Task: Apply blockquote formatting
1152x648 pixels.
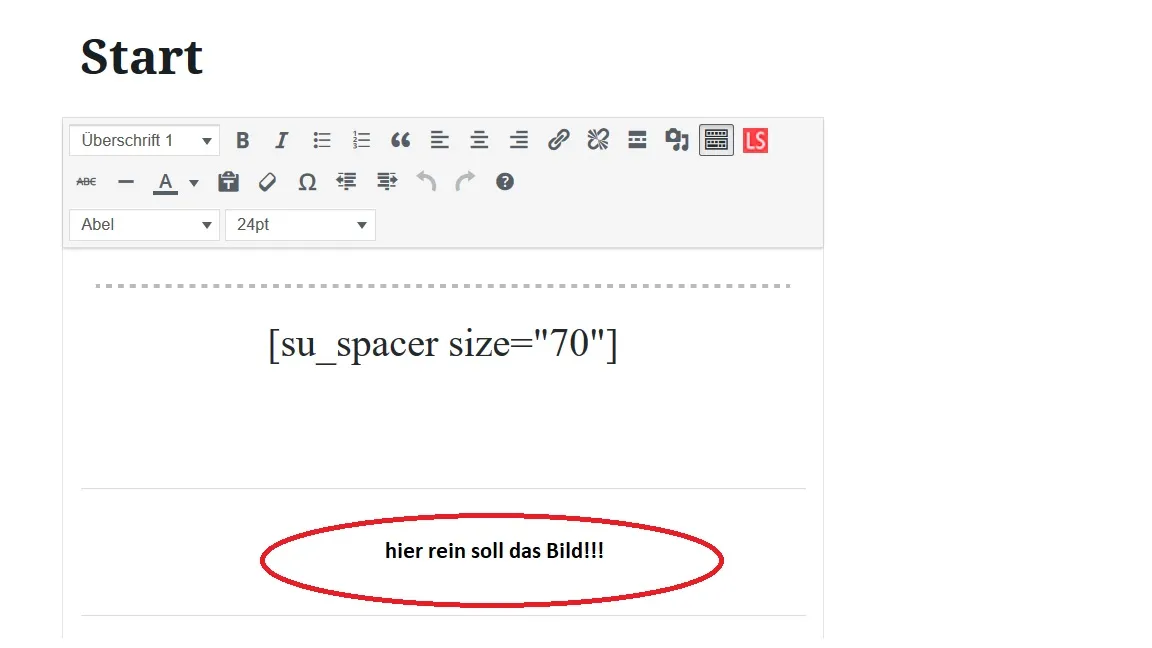Action: point(400,140)
